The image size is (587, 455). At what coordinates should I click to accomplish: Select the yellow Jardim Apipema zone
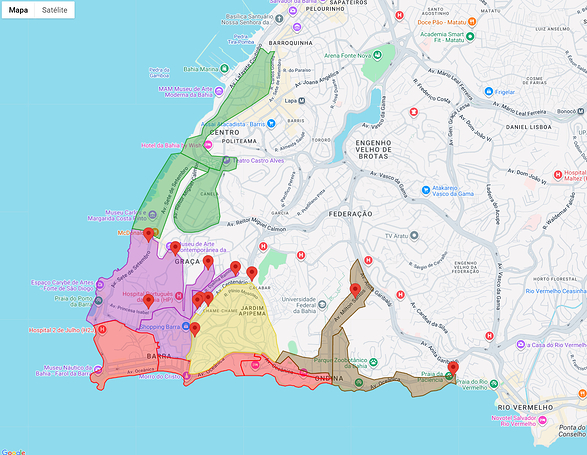(x=232, y=330)
